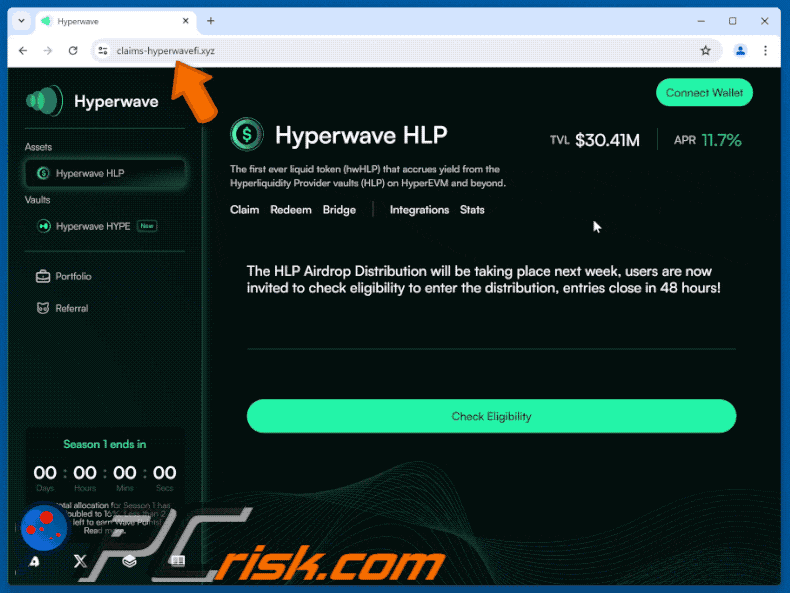Click the Hyperwave logo in the sidebar
790x593 pixels.
(45, 101)
